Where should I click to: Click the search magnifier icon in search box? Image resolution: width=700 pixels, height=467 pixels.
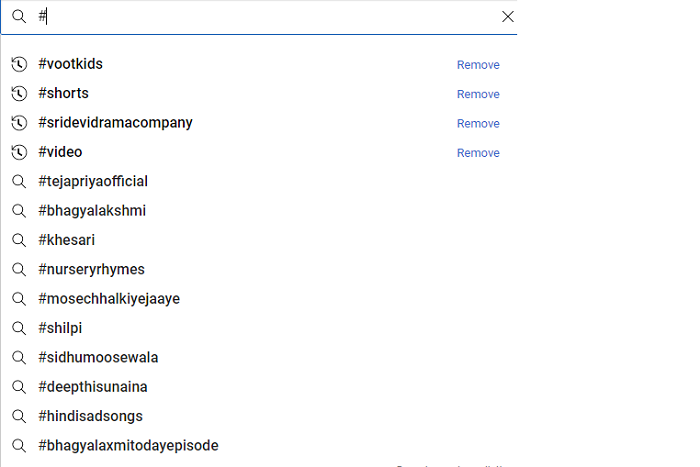(x=19, y=17)
